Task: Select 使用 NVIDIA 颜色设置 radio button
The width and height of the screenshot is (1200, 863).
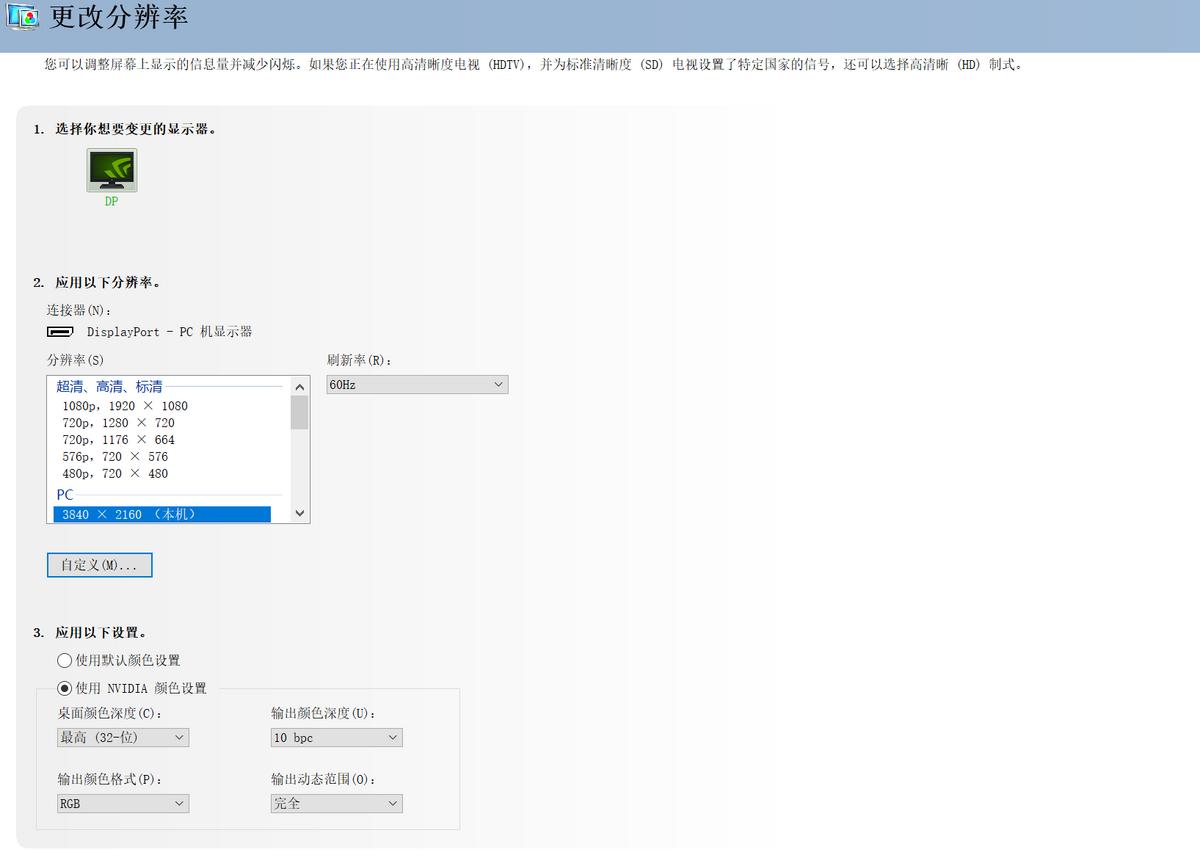Action: coord(65,688)
